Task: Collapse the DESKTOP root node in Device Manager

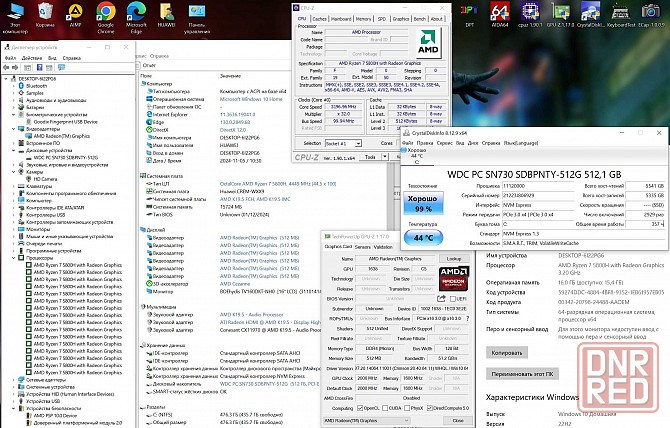Action: point(6,79)
